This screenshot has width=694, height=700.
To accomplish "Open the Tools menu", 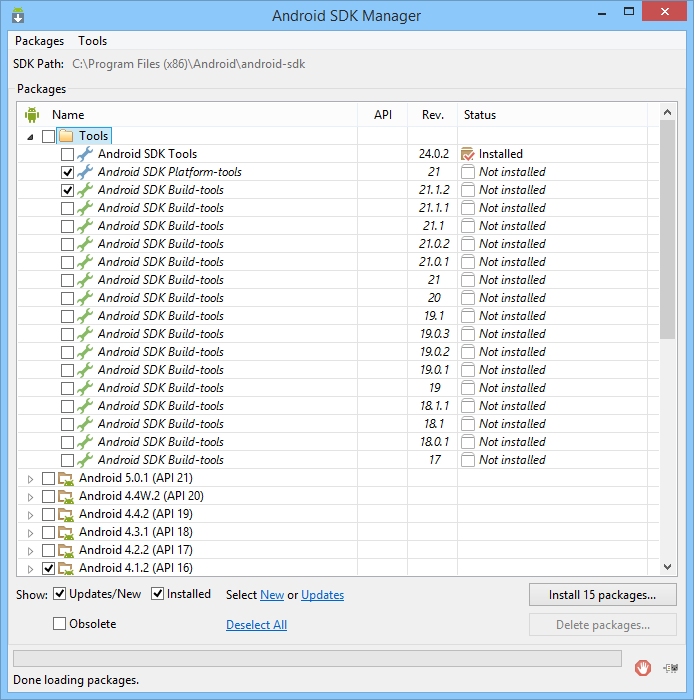I will (92, 41).
